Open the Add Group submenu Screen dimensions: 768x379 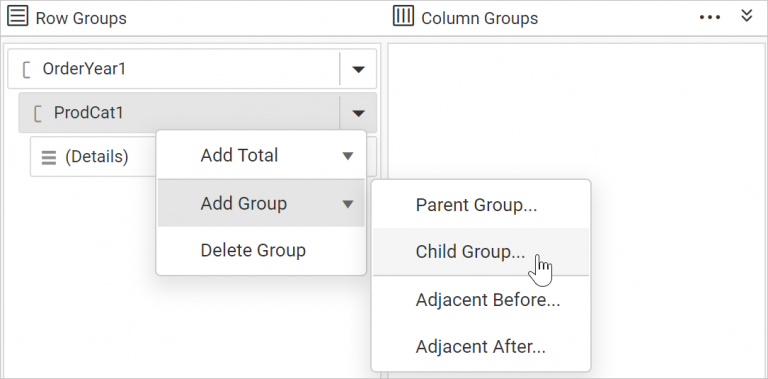click(x=261, y=203)
